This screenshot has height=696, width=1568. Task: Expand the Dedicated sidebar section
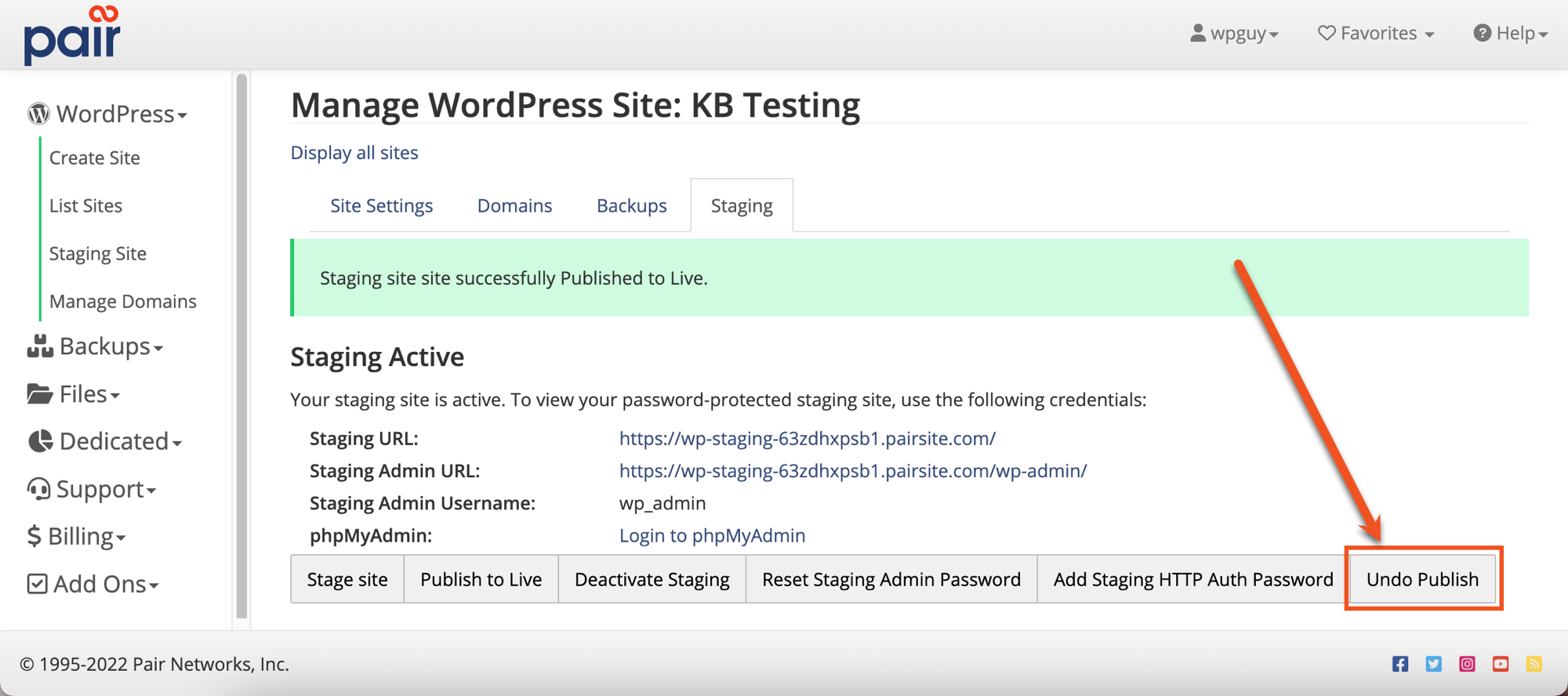coord(105,441)
